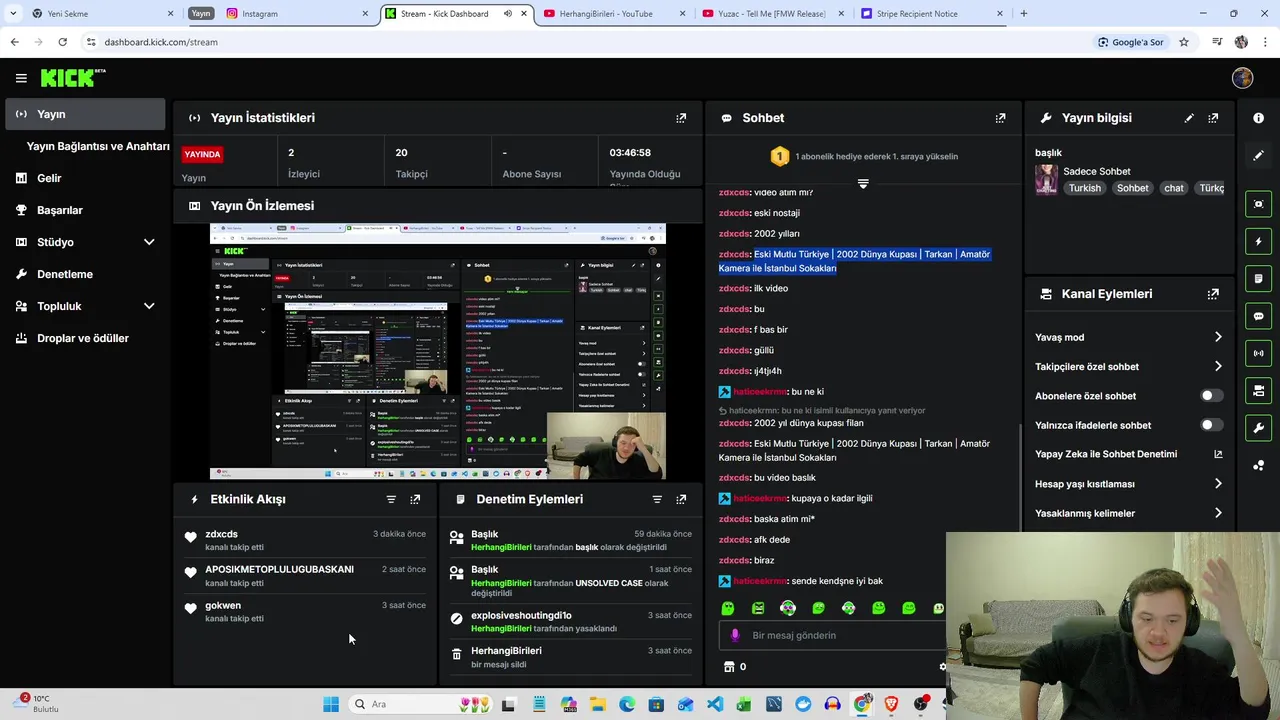The width and height of the screenshot is (1280, 720).
Task: Toggle stream statistics broadcast-icon panel button
Action: point(1258,353)
